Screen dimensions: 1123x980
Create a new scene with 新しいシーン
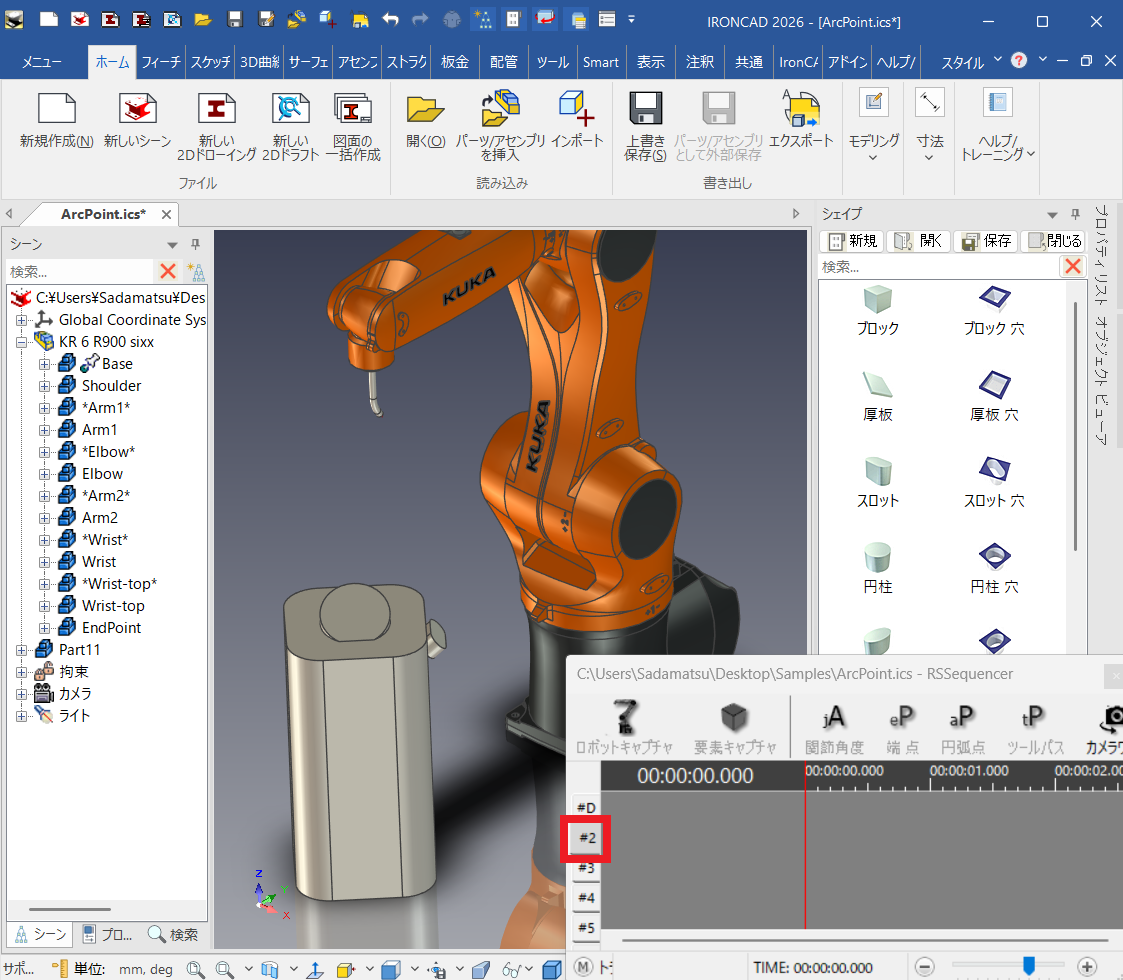coord(138,120)
